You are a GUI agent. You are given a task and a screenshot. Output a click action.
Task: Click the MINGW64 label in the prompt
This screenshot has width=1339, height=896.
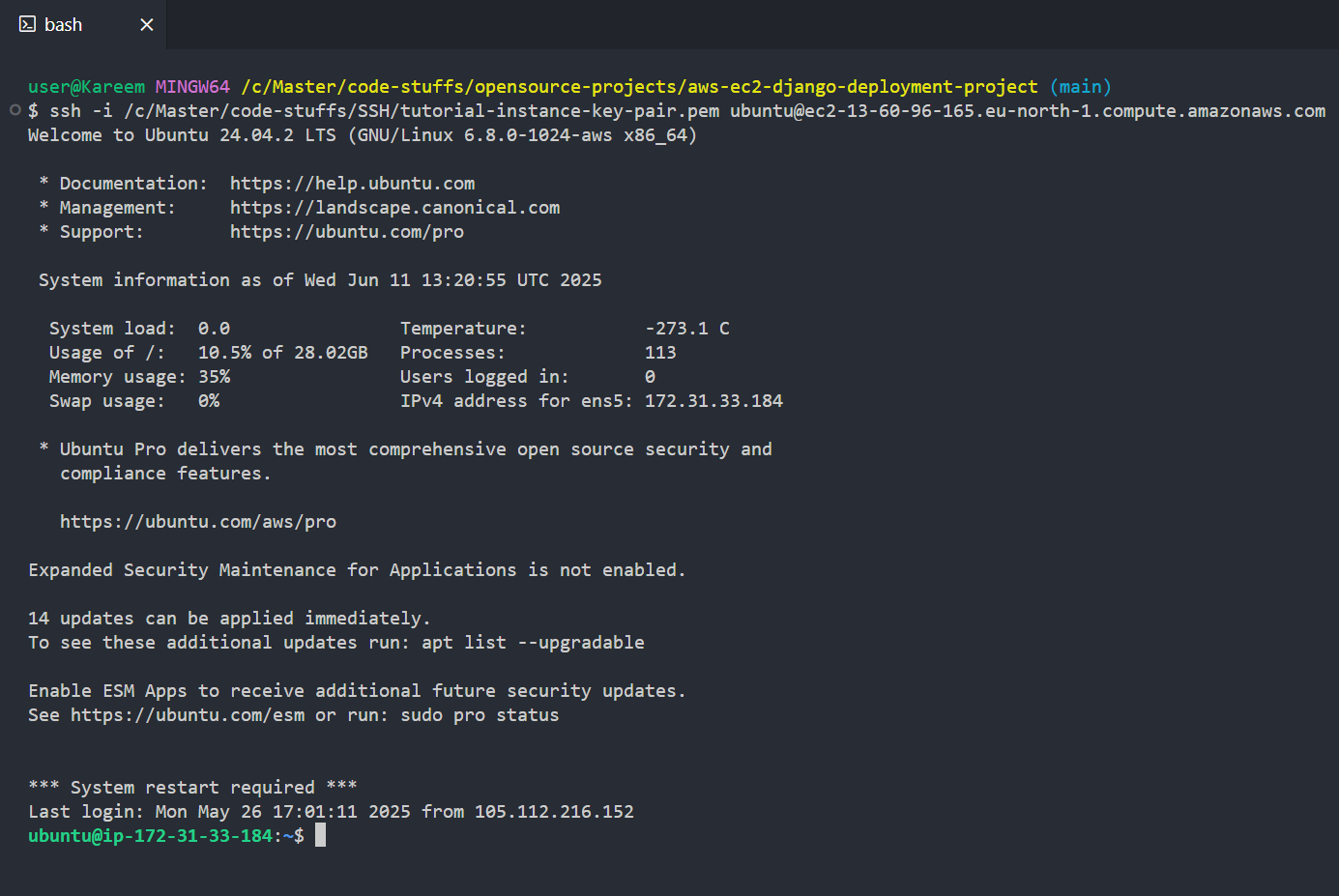coord(192,87)
